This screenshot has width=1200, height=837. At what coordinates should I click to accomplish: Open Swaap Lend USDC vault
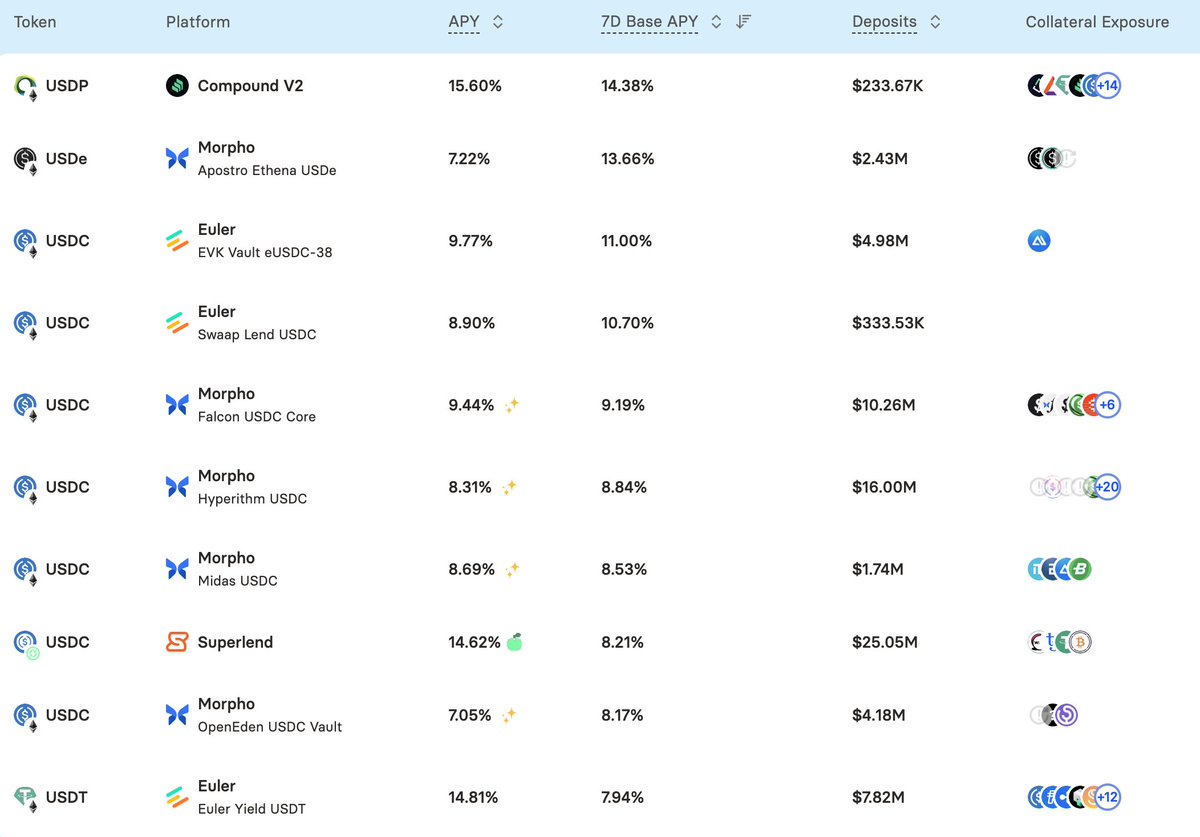click(x=257, y=334)
